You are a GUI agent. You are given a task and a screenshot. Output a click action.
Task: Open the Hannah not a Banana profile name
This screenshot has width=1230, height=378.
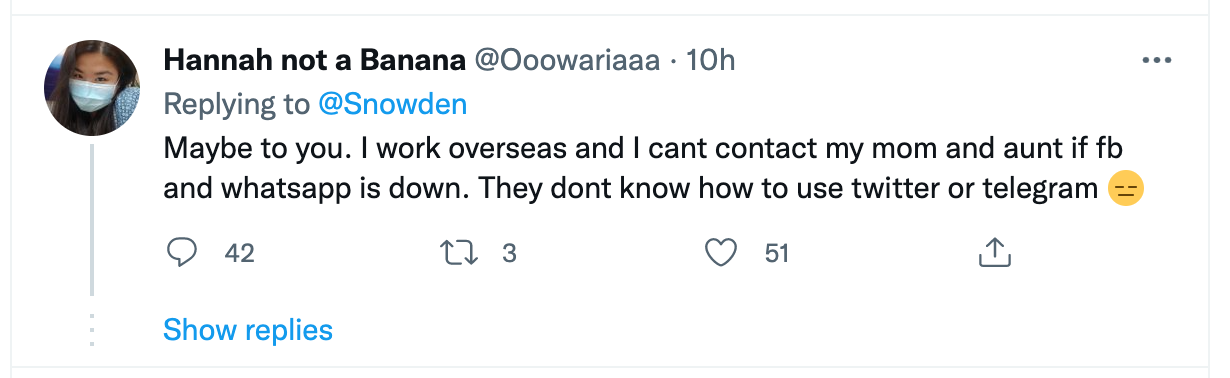[x=314, y=61]
